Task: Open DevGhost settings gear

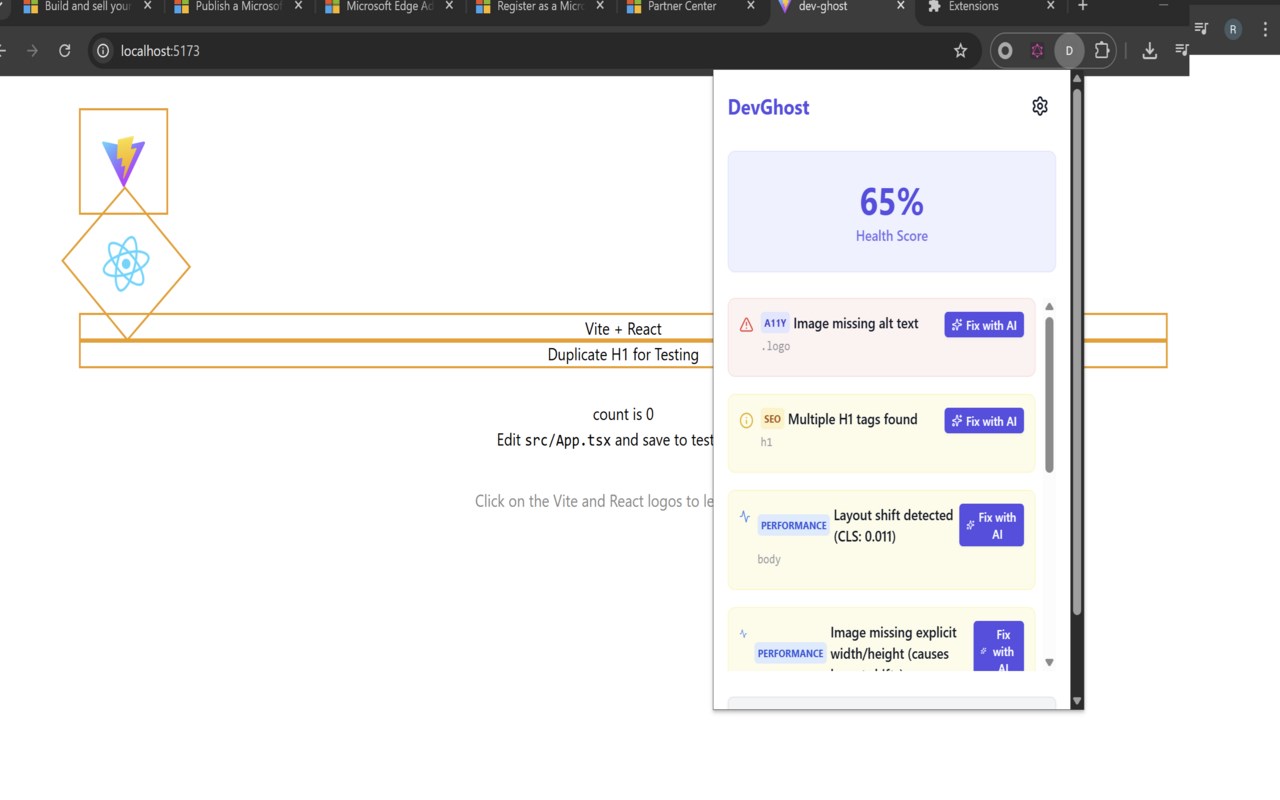Action: click(x=1040, y=107)
